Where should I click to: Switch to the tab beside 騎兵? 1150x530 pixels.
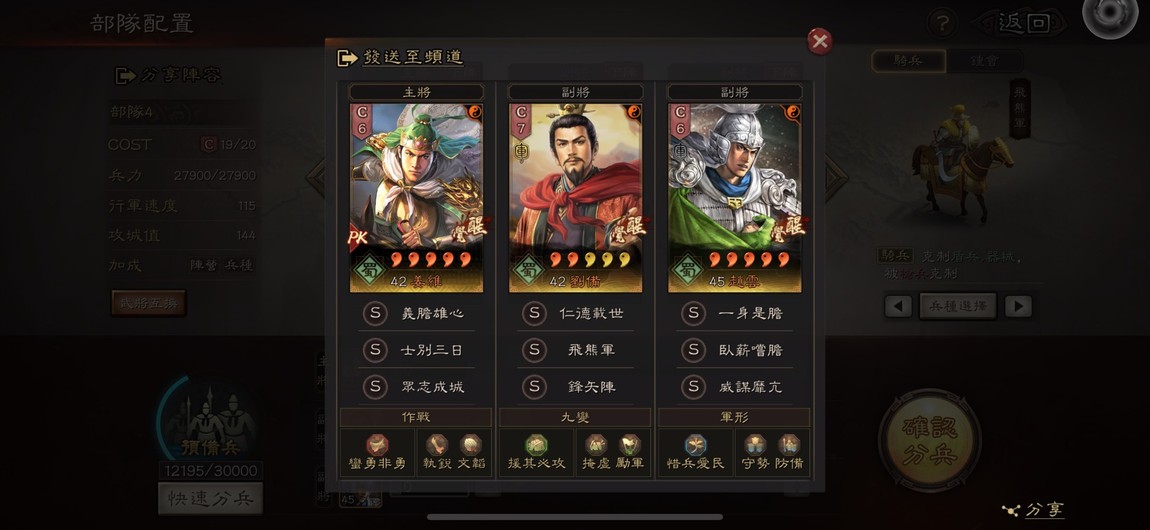pos(984,62)
